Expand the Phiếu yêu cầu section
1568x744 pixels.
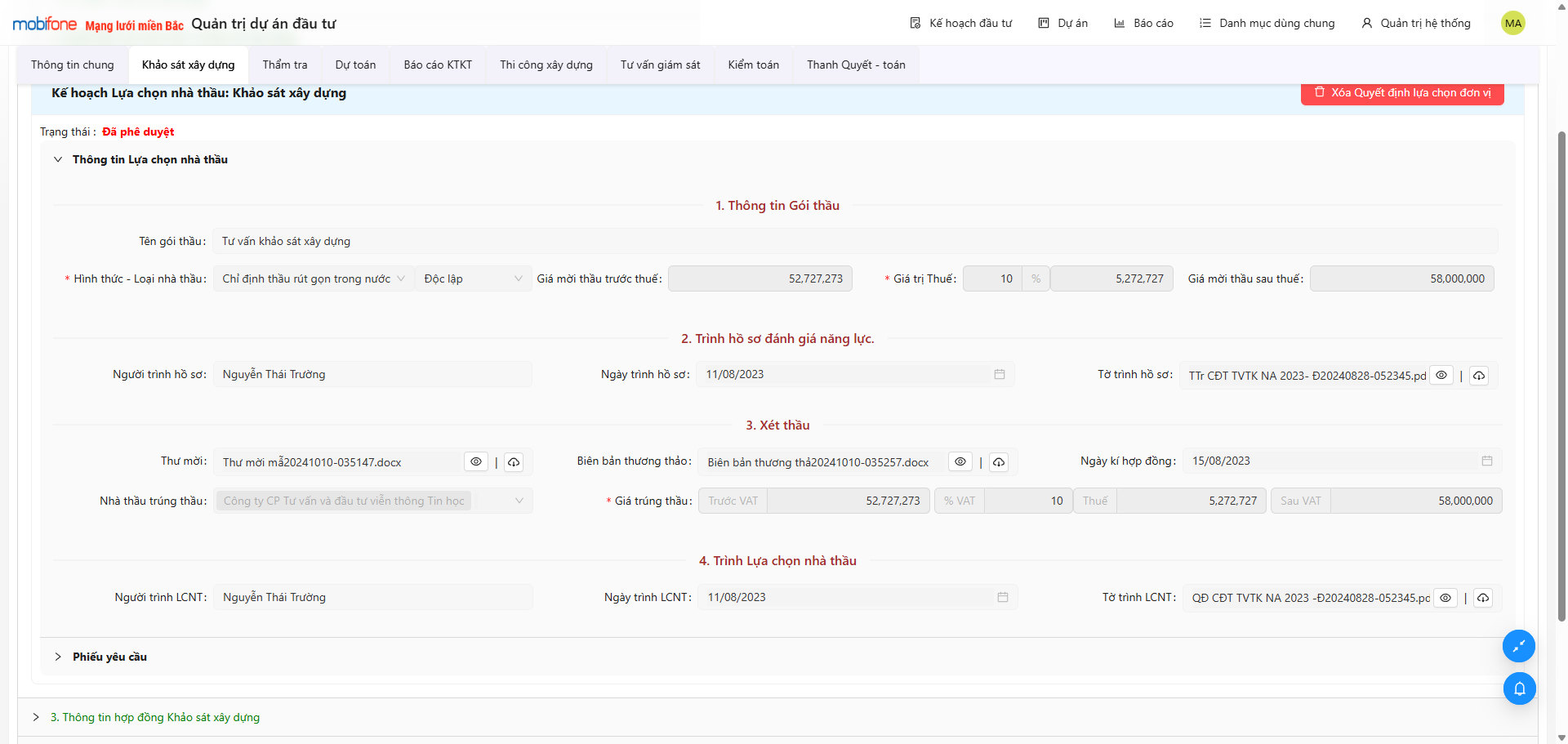[109, 657]
